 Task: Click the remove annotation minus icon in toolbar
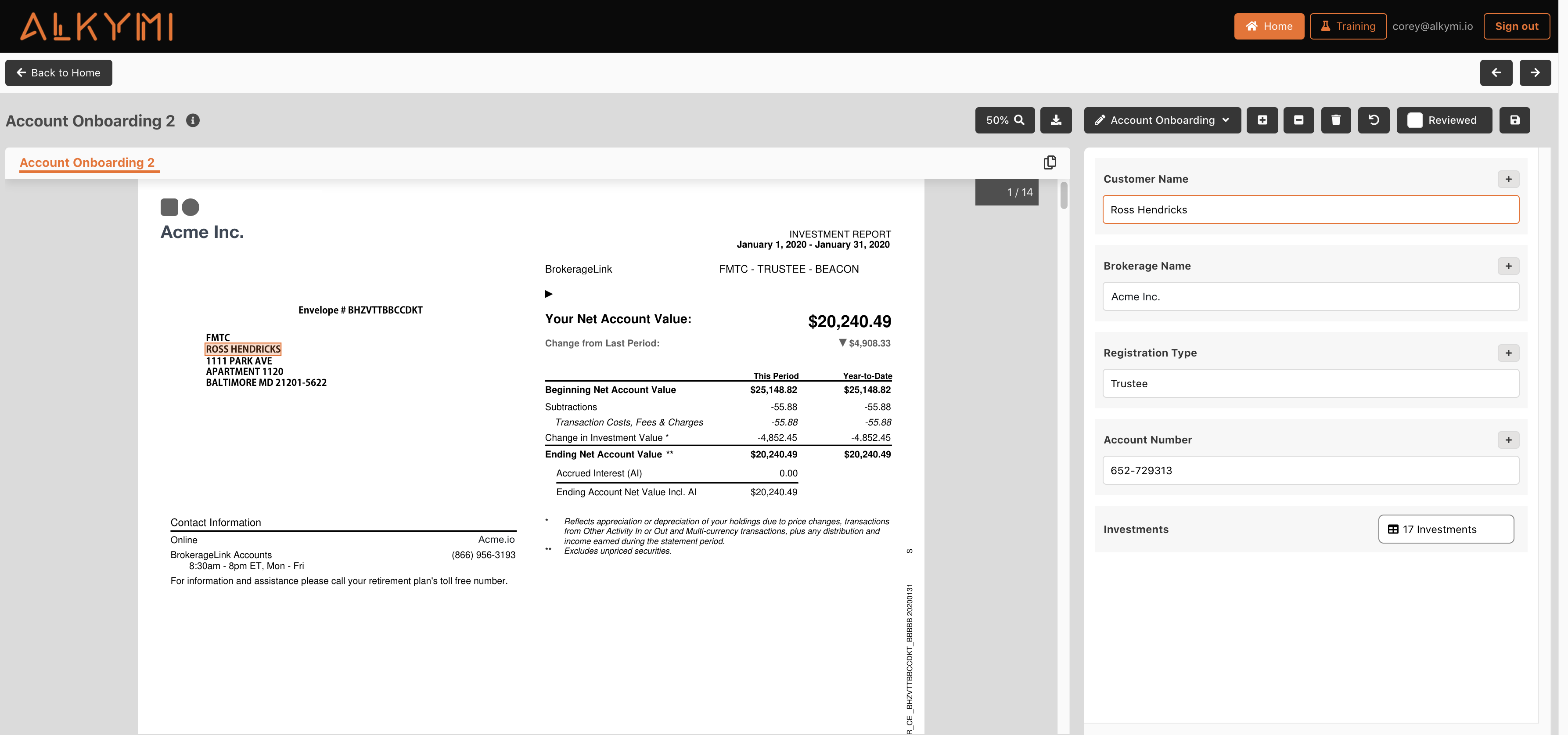(x=1299, y=120)
